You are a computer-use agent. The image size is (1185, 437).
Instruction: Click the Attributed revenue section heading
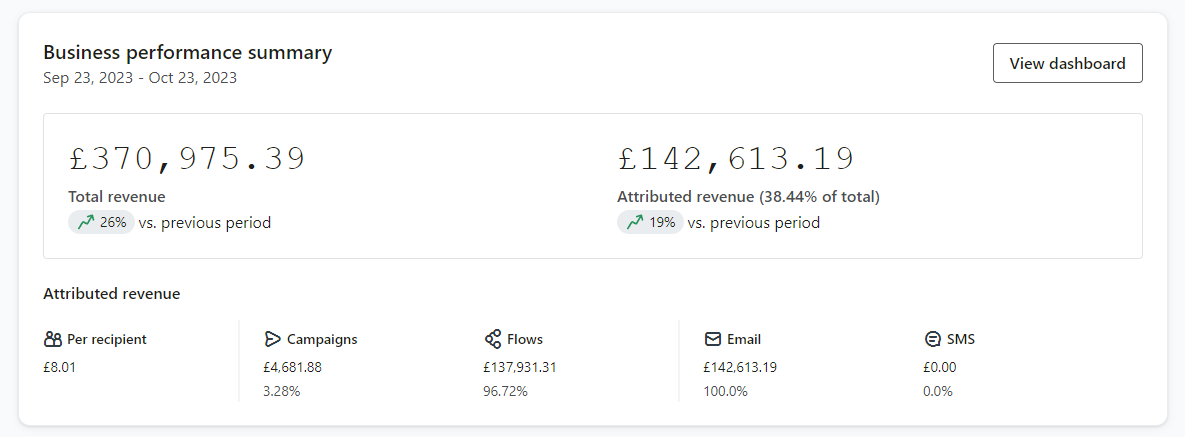(x=111, y=294)
